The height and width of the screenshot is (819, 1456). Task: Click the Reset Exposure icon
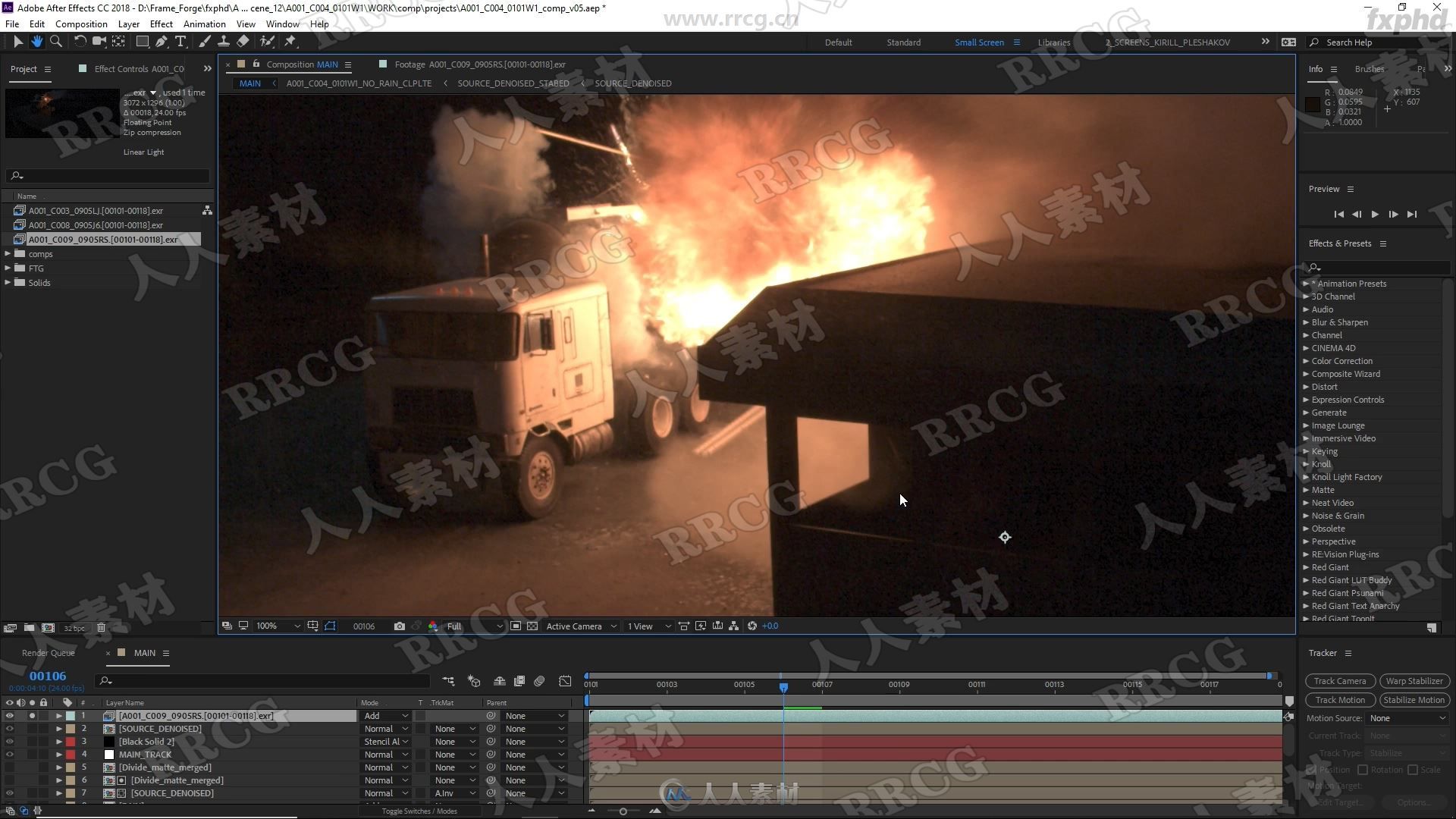[752, 626]
